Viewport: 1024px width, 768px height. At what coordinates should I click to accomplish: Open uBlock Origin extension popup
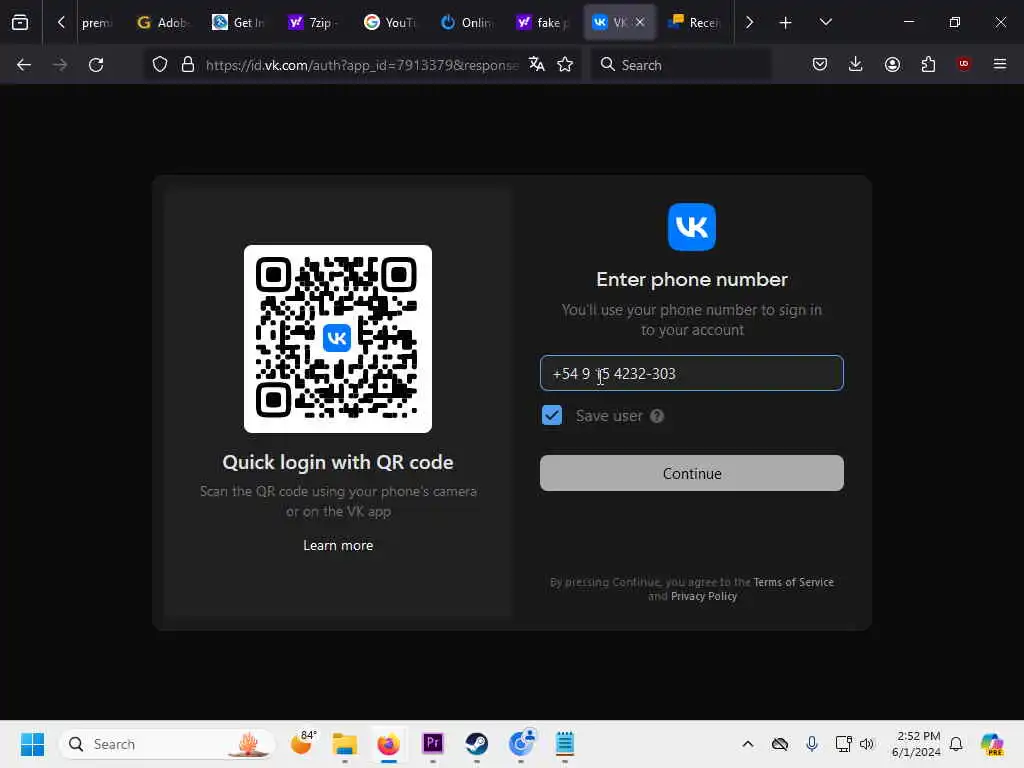963,64
